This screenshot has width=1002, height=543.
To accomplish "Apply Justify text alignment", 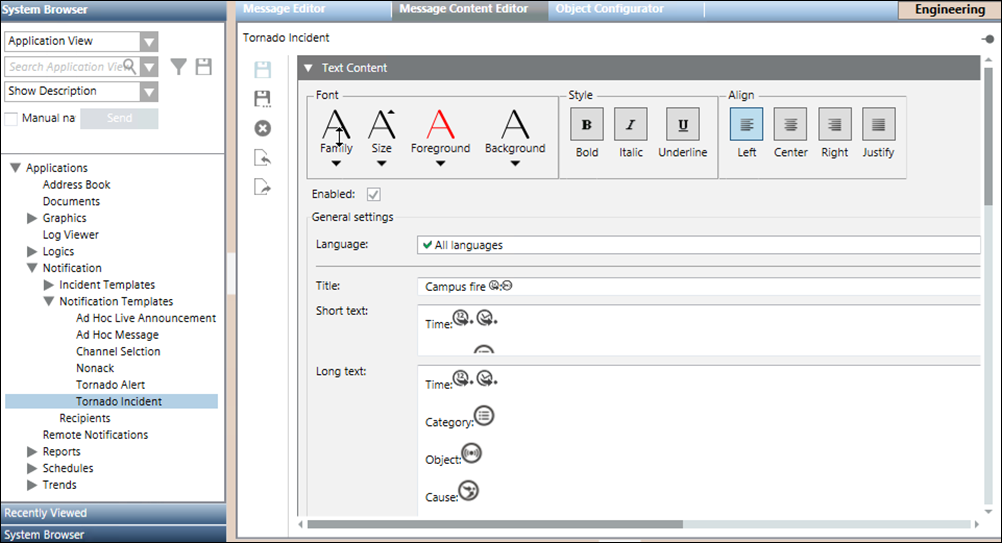I will click(878, 125).
